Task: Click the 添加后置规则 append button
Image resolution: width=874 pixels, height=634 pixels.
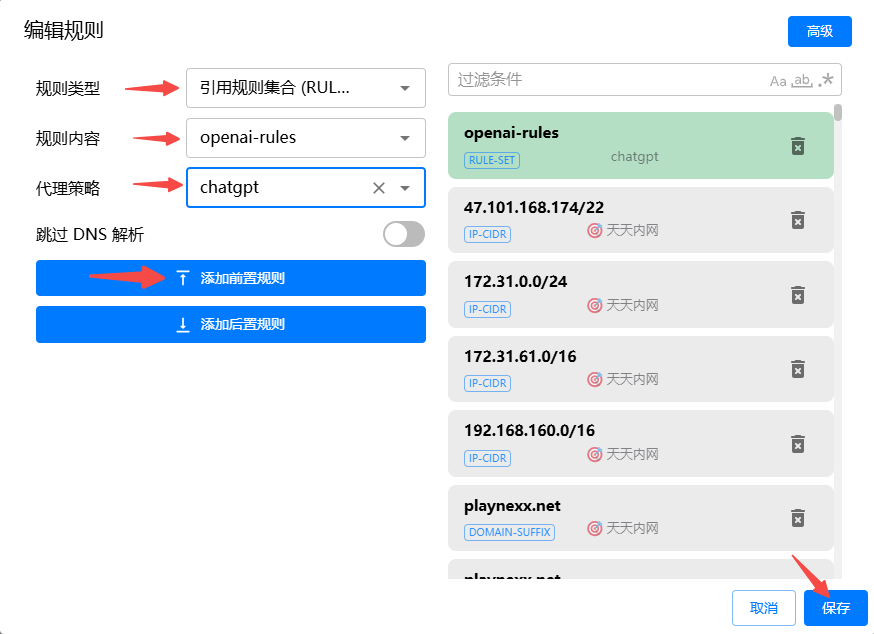Action: point(231,324)
